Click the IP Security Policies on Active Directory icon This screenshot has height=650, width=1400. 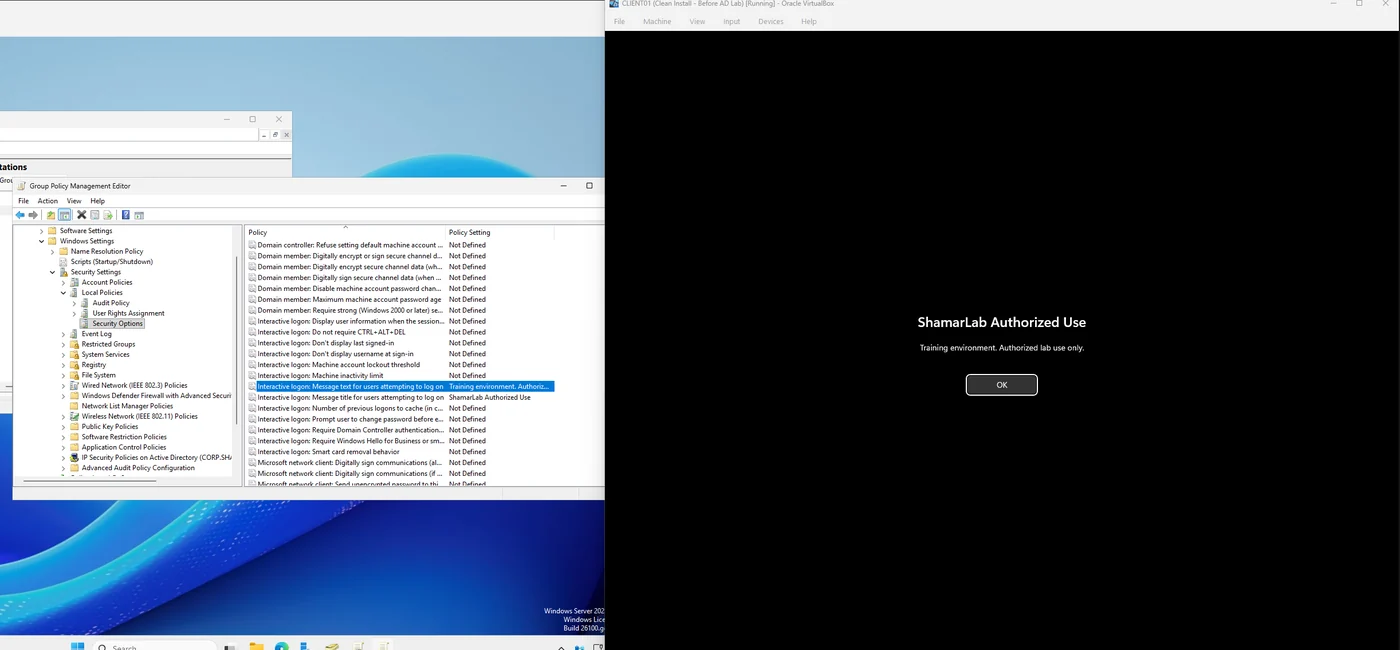[x=75, y=457]
